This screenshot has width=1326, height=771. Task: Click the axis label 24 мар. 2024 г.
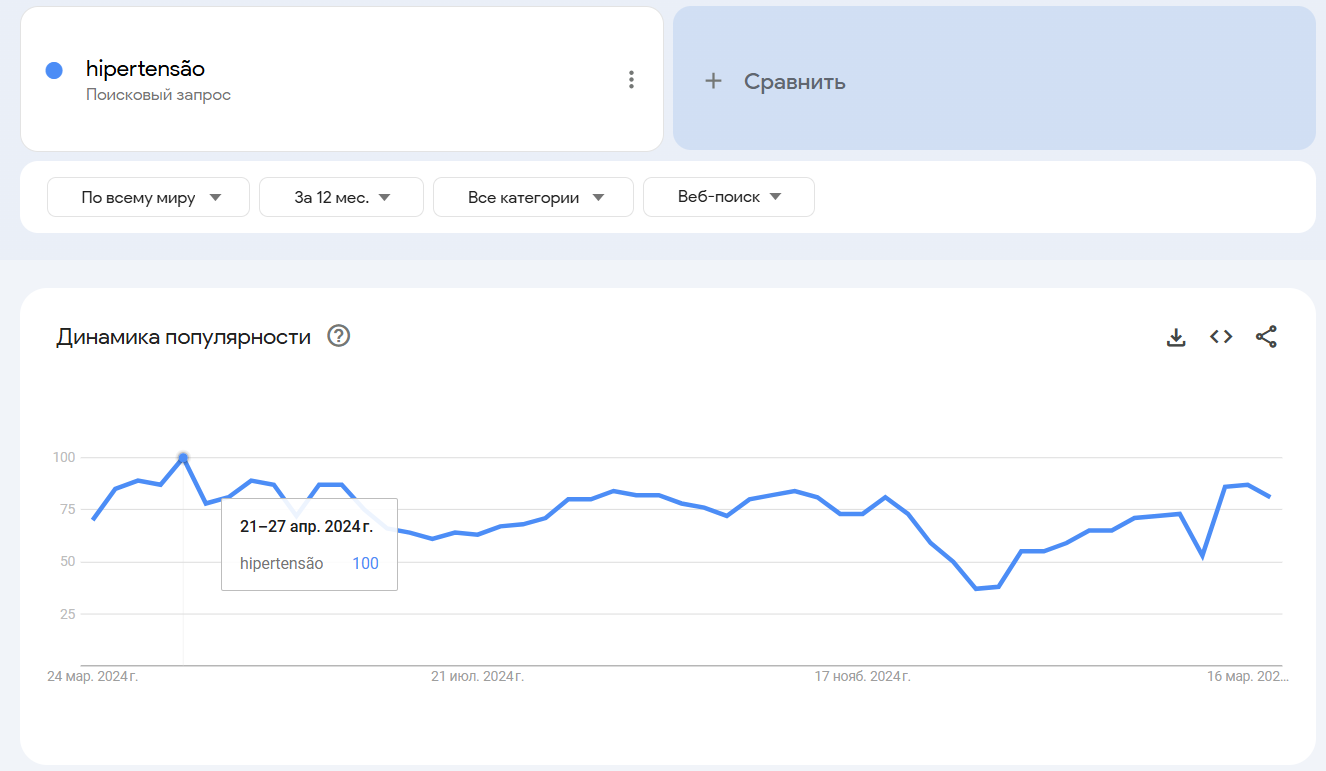click(93, 677)
